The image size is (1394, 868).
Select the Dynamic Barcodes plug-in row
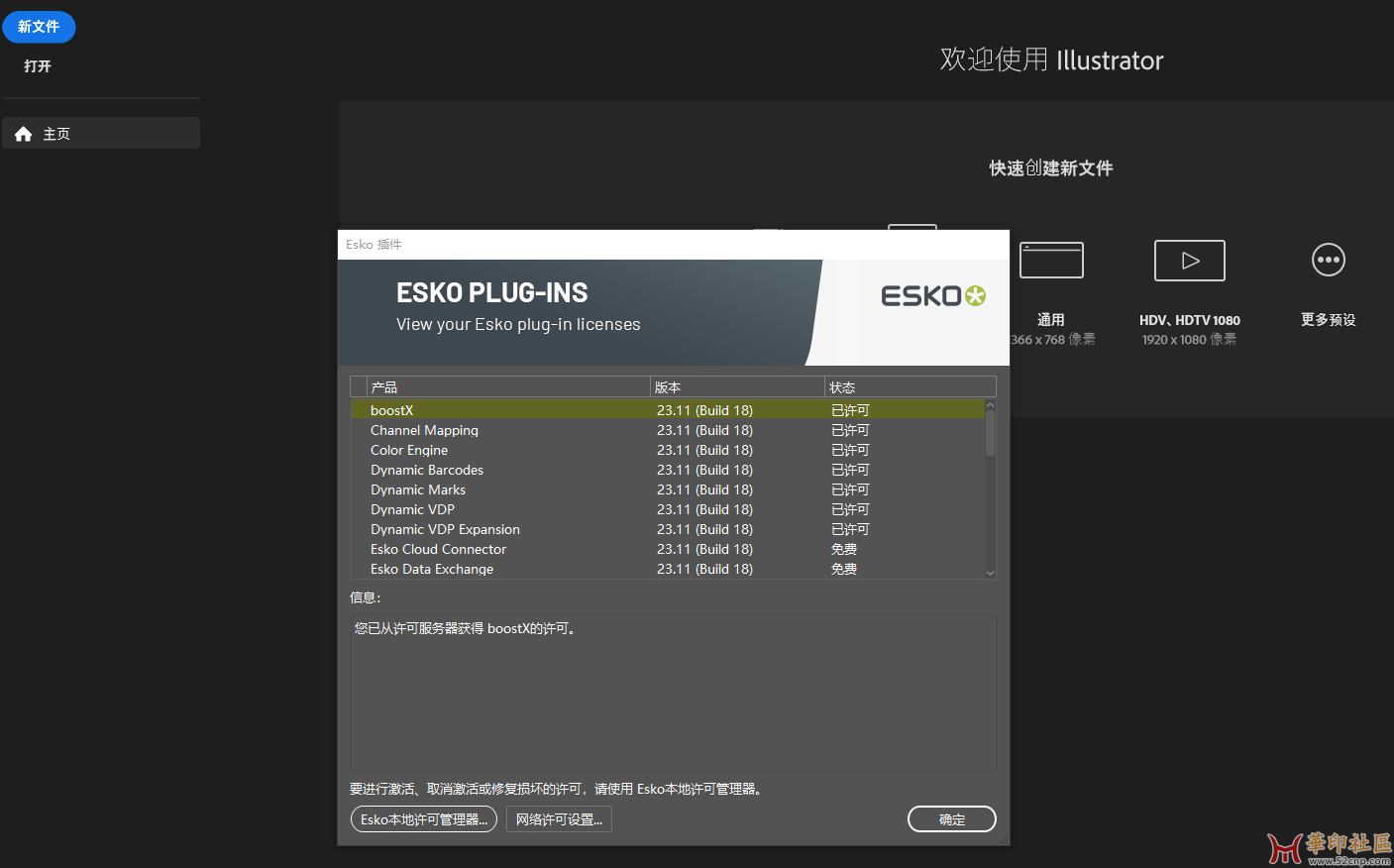[x=427, y=470]
